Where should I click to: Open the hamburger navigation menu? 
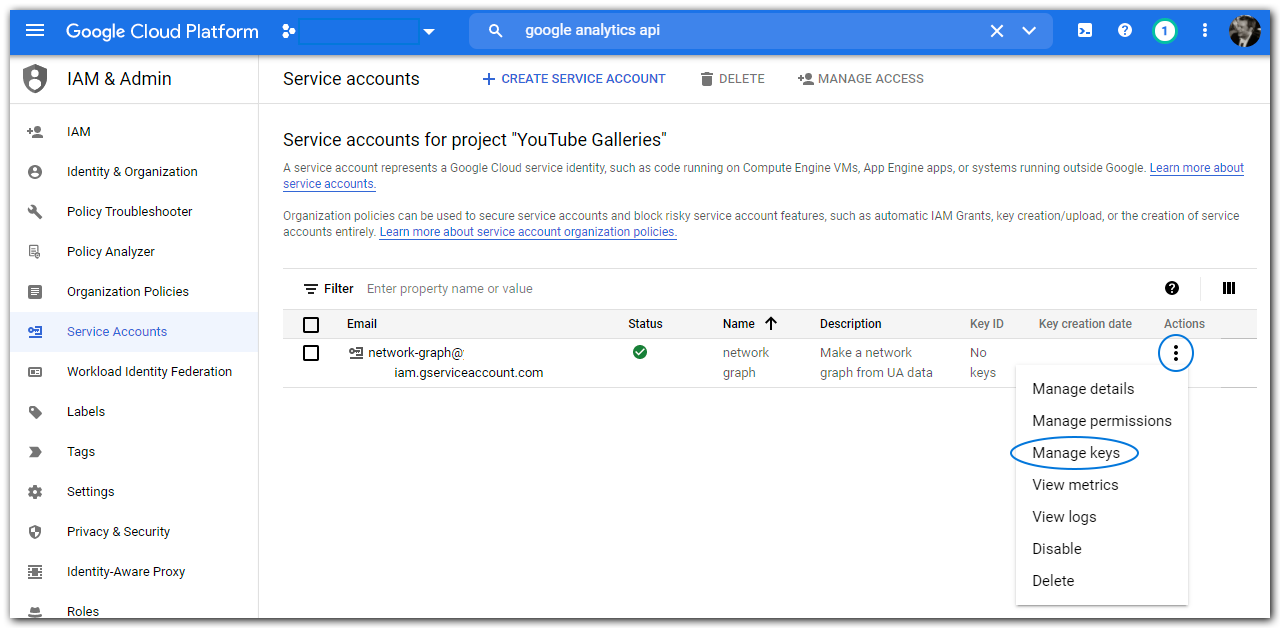click(35, 31)
